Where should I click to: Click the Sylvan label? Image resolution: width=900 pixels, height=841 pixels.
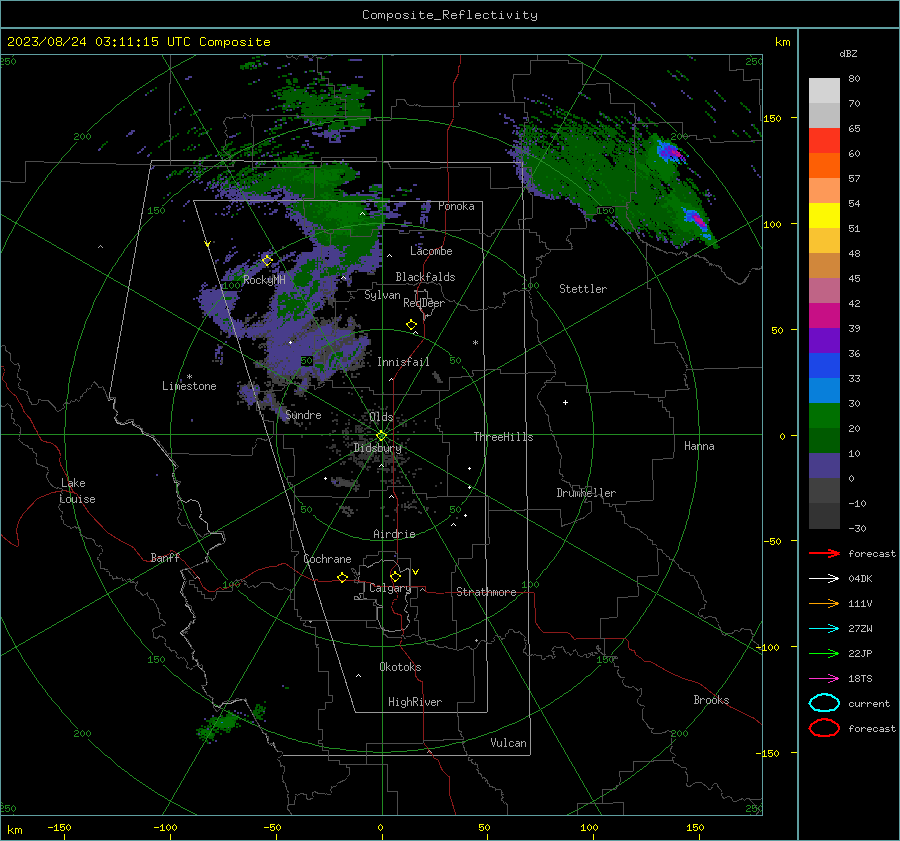tap(382, 295)
